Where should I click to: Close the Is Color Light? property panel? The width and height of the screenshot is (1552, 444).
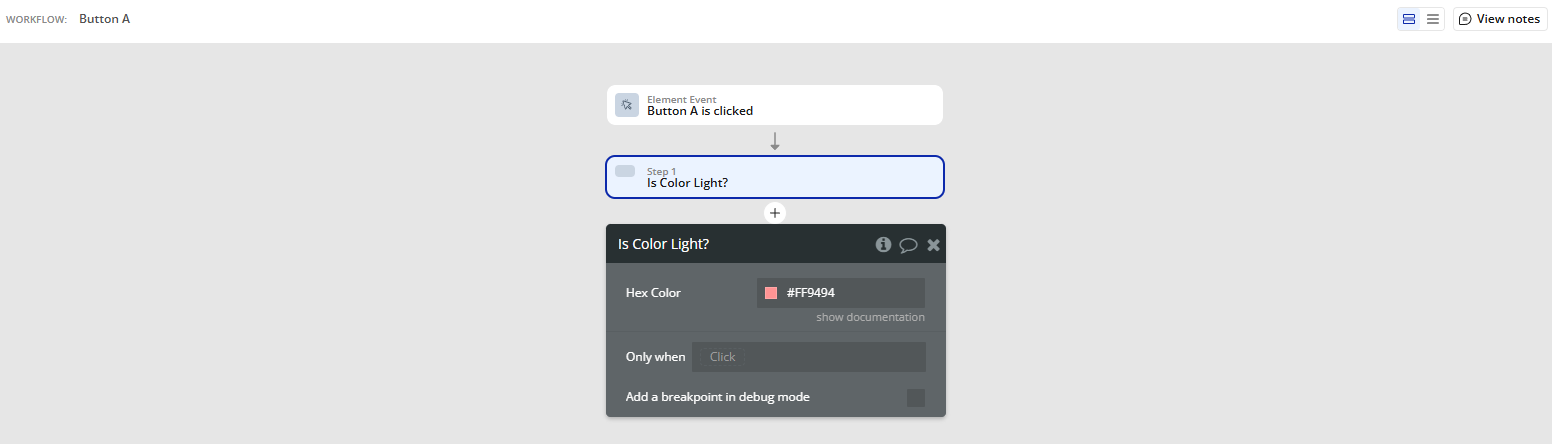(933, 245)
